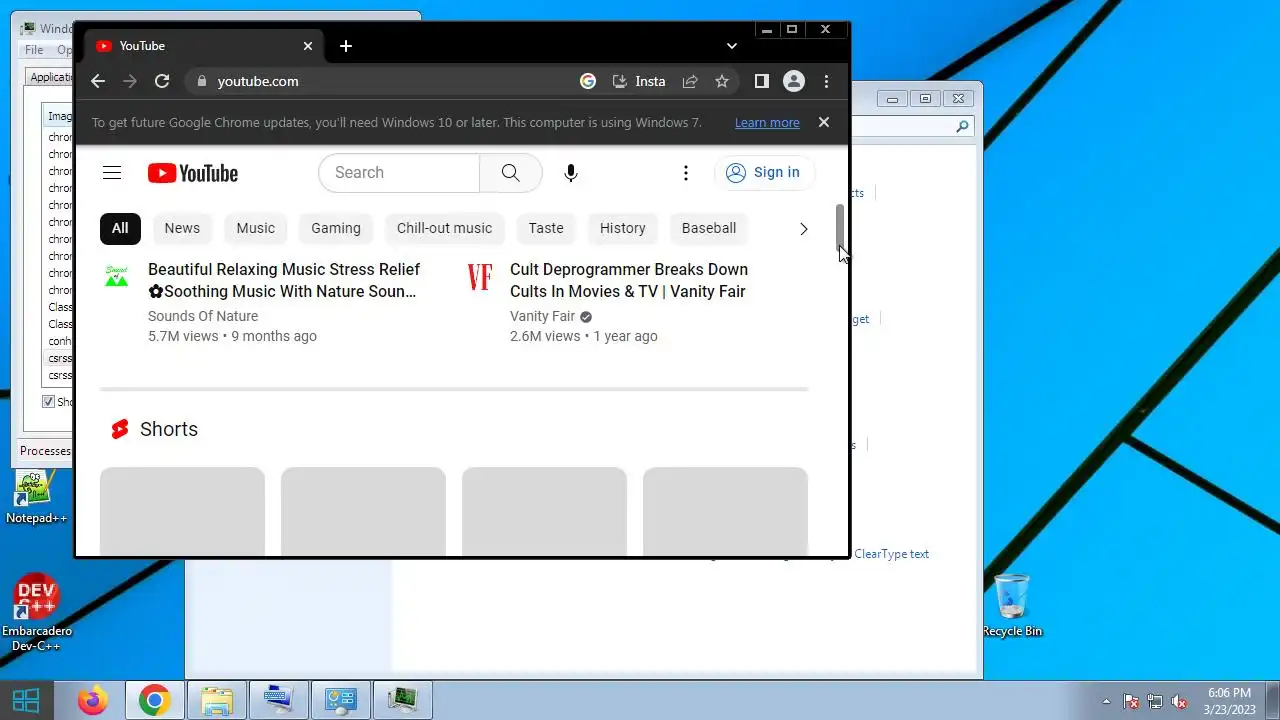Image resolution: width=1280 pixels, height=720 pixels.
Task: Bookmark this tab with the star icon
Action: [722, 81]
